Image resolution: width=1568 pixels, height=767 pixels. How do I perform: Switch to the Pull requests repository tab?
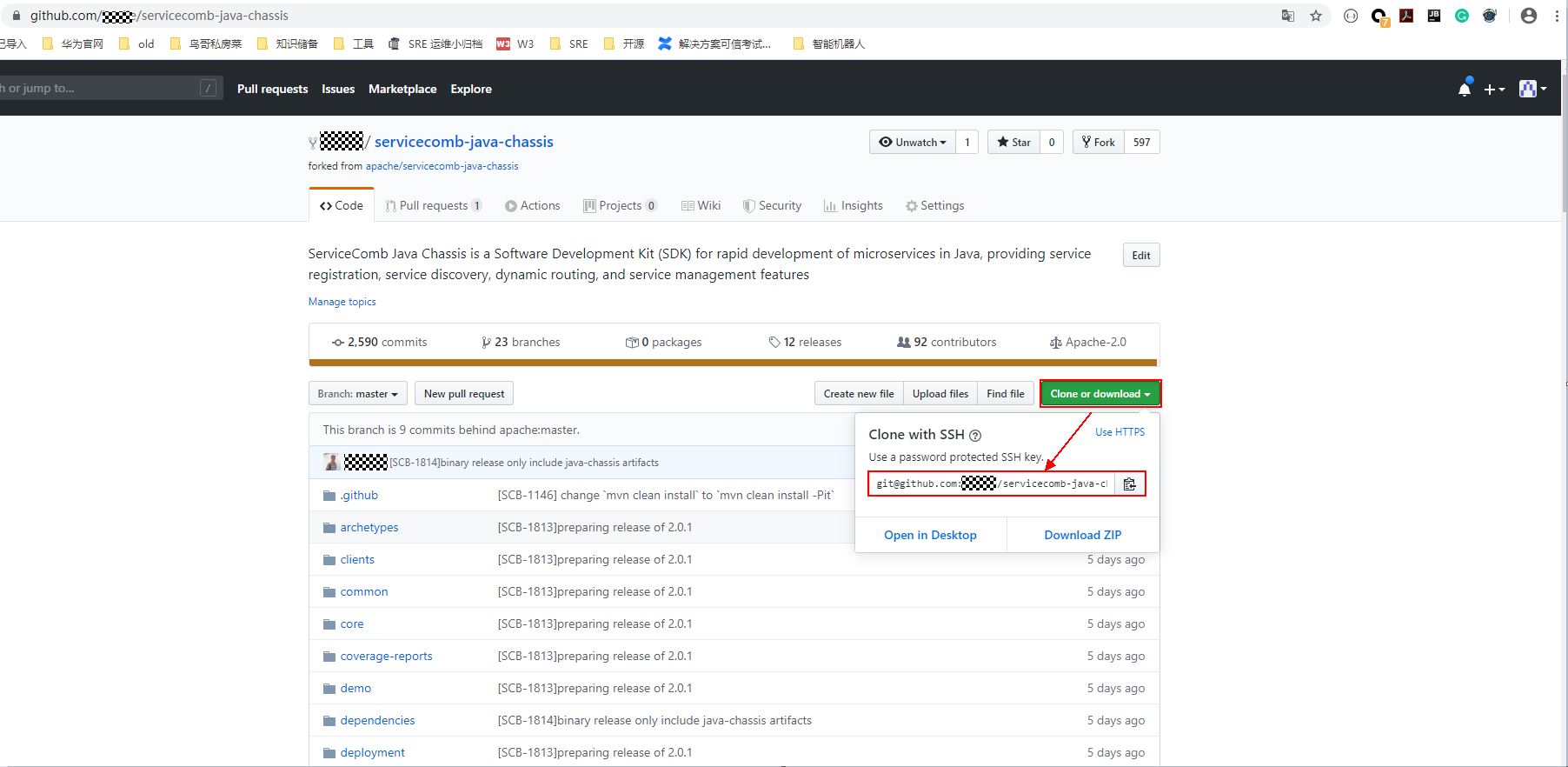pos(433,205)
